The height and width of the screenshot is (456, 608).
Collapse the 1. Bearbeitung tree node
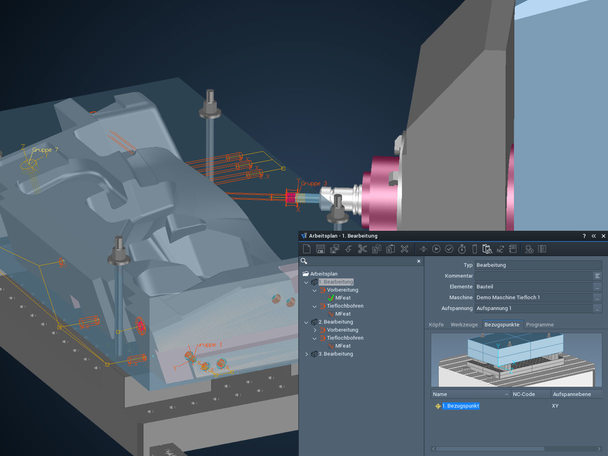306,282
